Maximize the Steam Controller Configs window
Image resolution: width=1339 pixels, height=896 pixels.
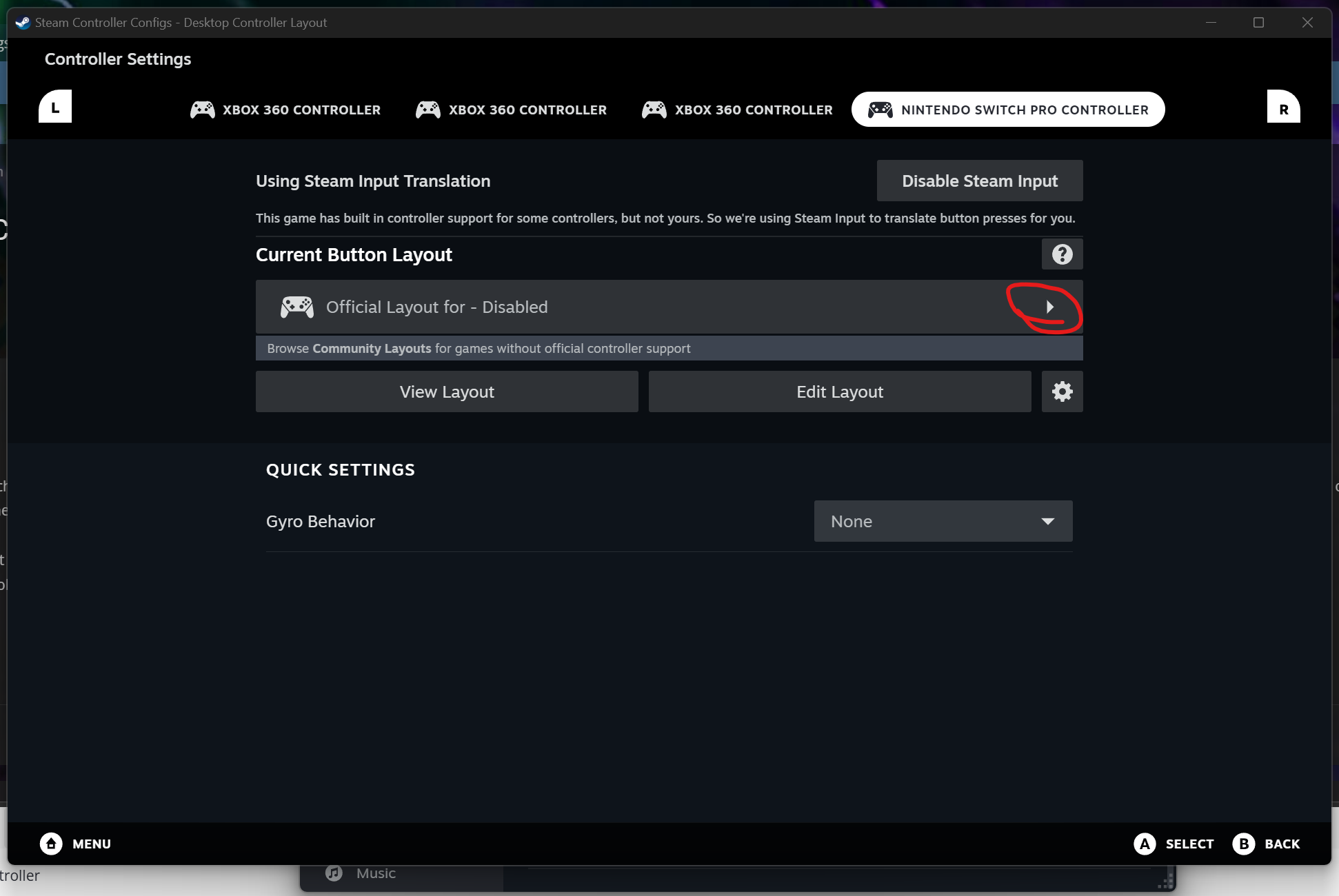[x=1258, y=23]
